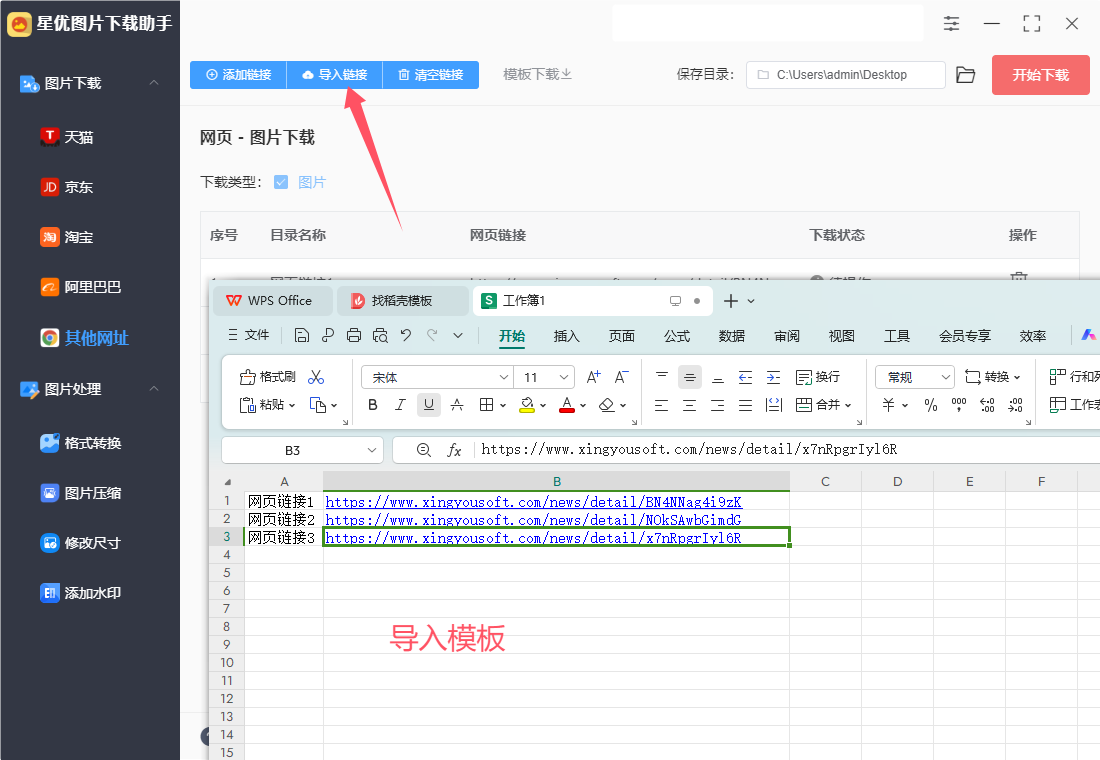Screen dimensions: 1100x760
Task: Toggle bold formatting
Action: pyautogui.click(x=373, y=405)
